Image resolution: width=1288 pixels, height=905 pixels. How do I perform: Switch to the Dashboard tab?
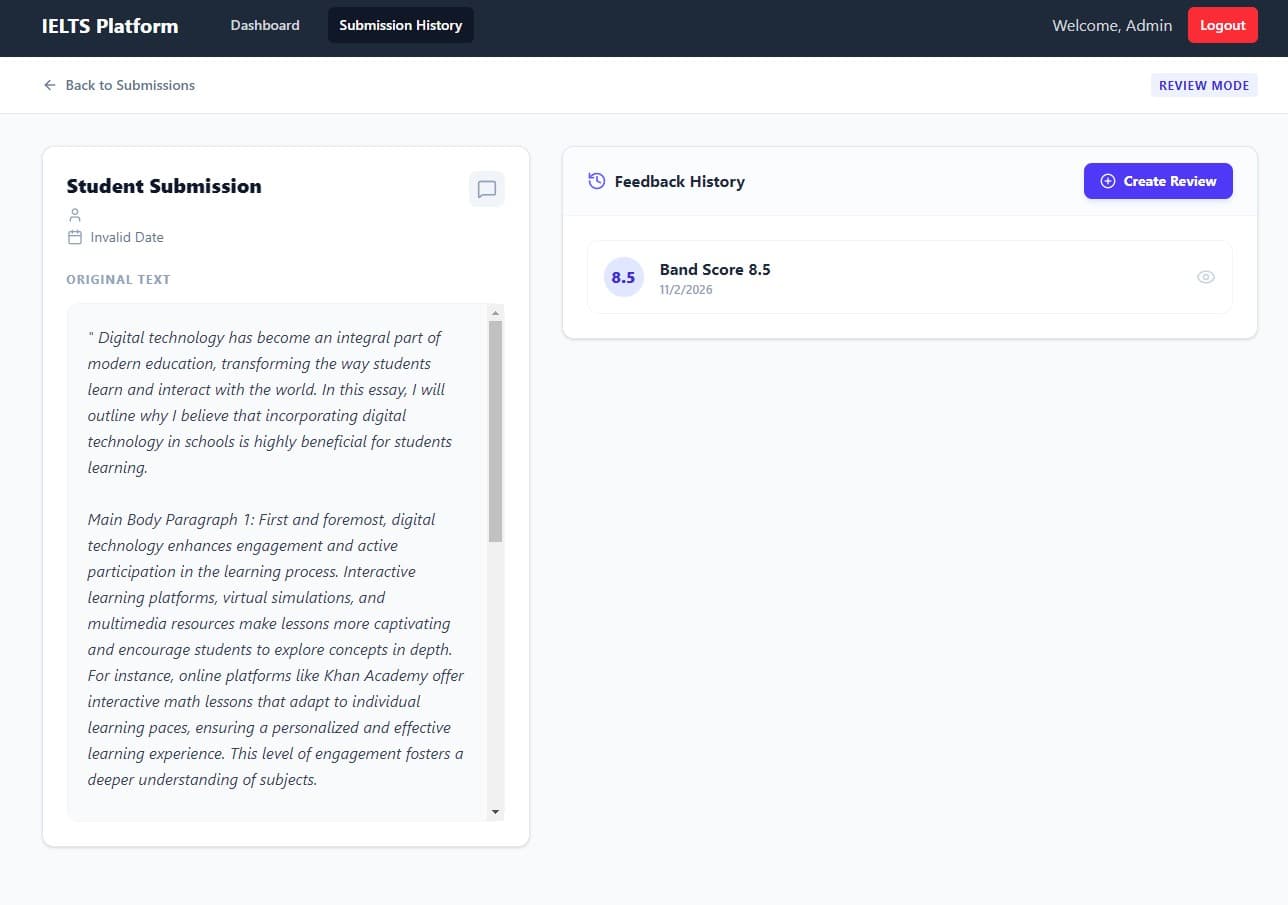click(264, 25)
